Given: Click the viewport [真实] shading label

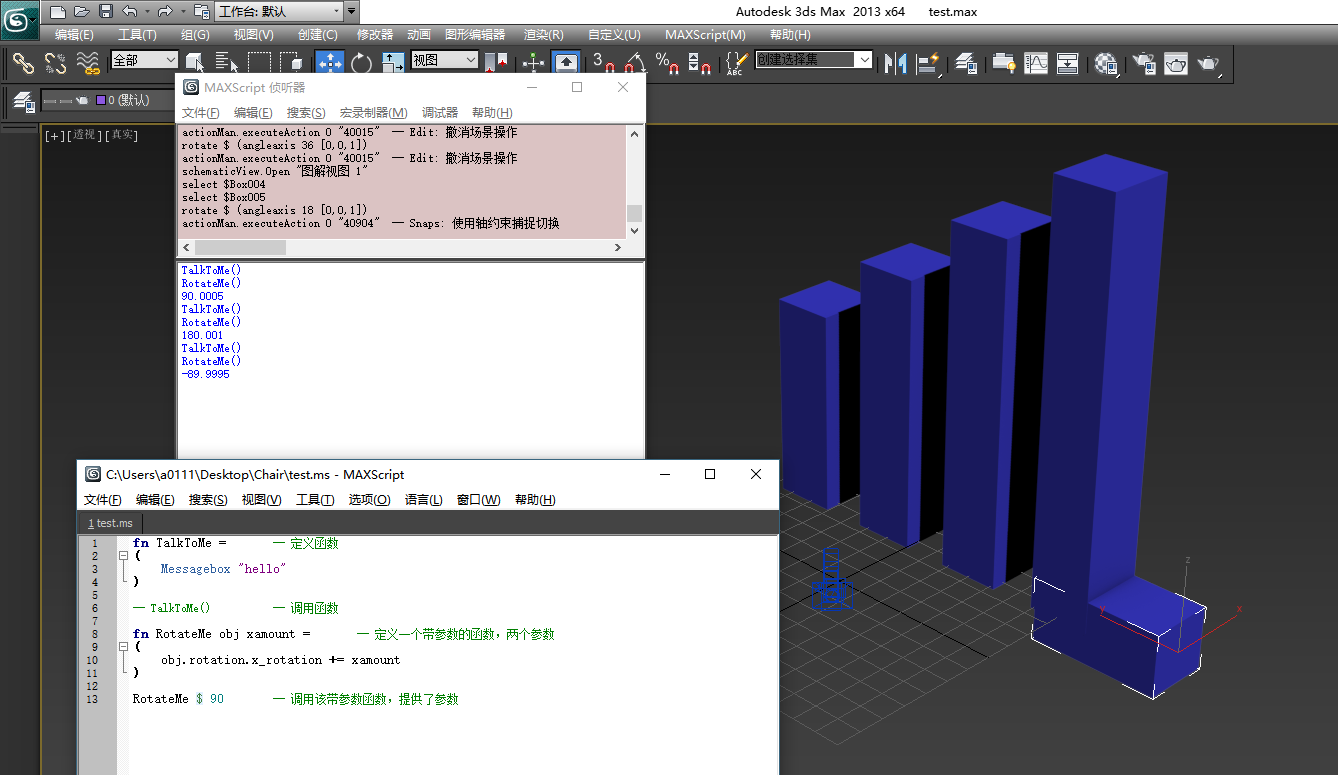Looking at the screenshot, I should click(121, 135).
